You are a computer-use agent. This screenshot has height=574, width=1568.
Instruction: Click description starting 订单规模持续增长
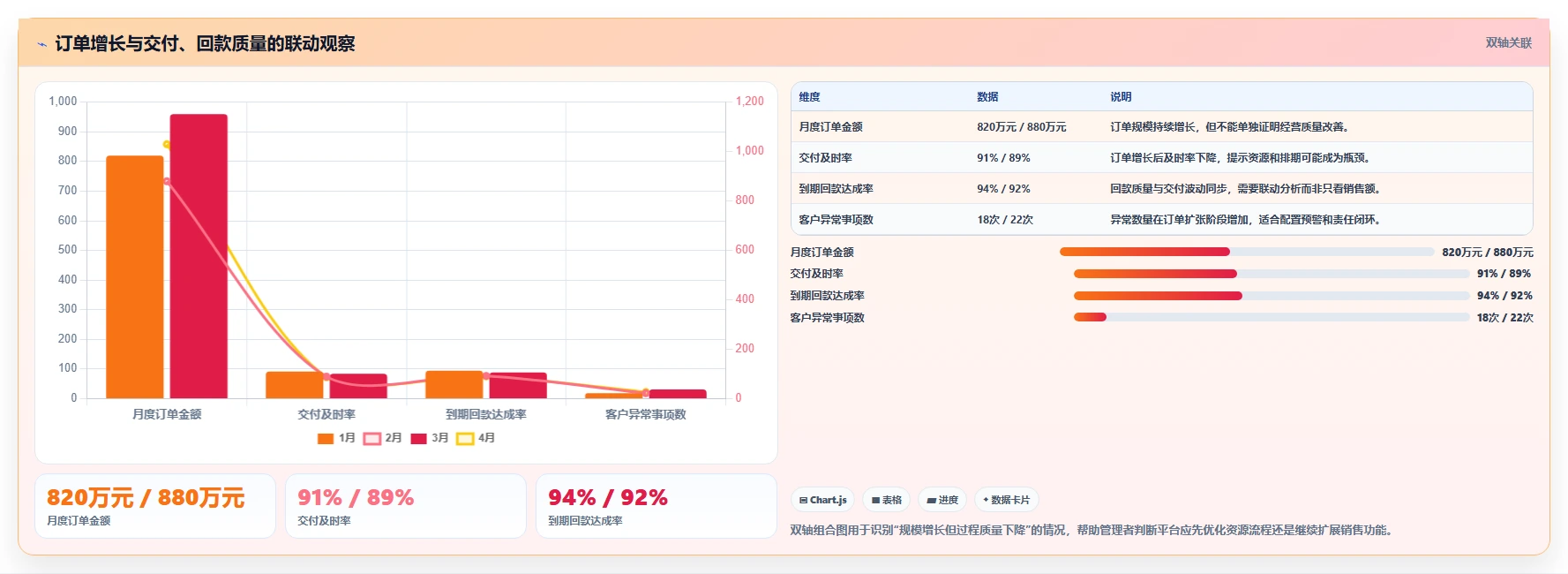(x=1231, y=127)
